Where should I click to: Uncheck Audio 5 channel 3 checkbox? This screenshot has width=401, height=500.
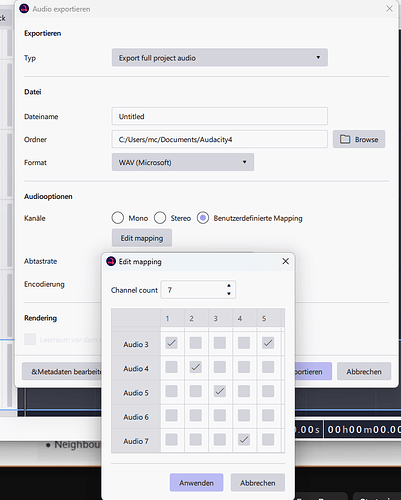pyautogui.click(x=220, y=391)
